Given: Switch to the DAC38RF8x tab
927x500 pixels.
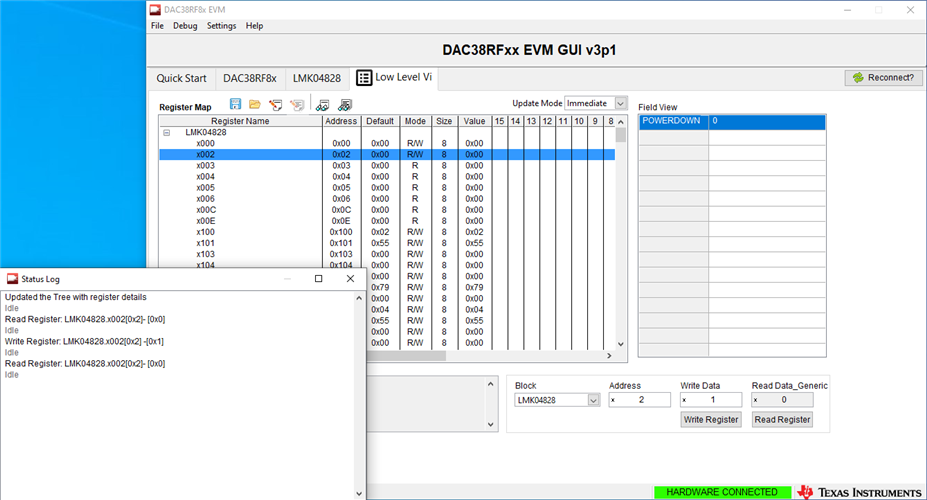Looking at the screenshot, I should pyautogui.click(x=249, y=78).
